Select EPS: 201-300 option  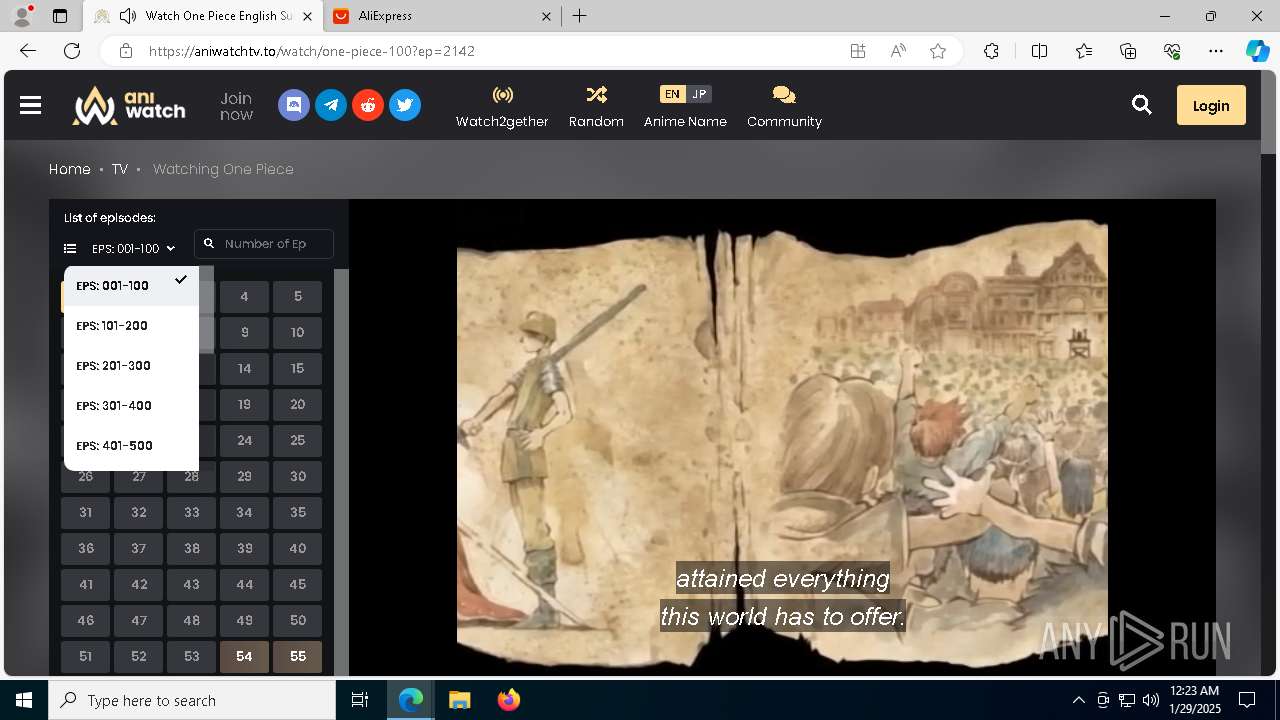(x=131, y=366)
